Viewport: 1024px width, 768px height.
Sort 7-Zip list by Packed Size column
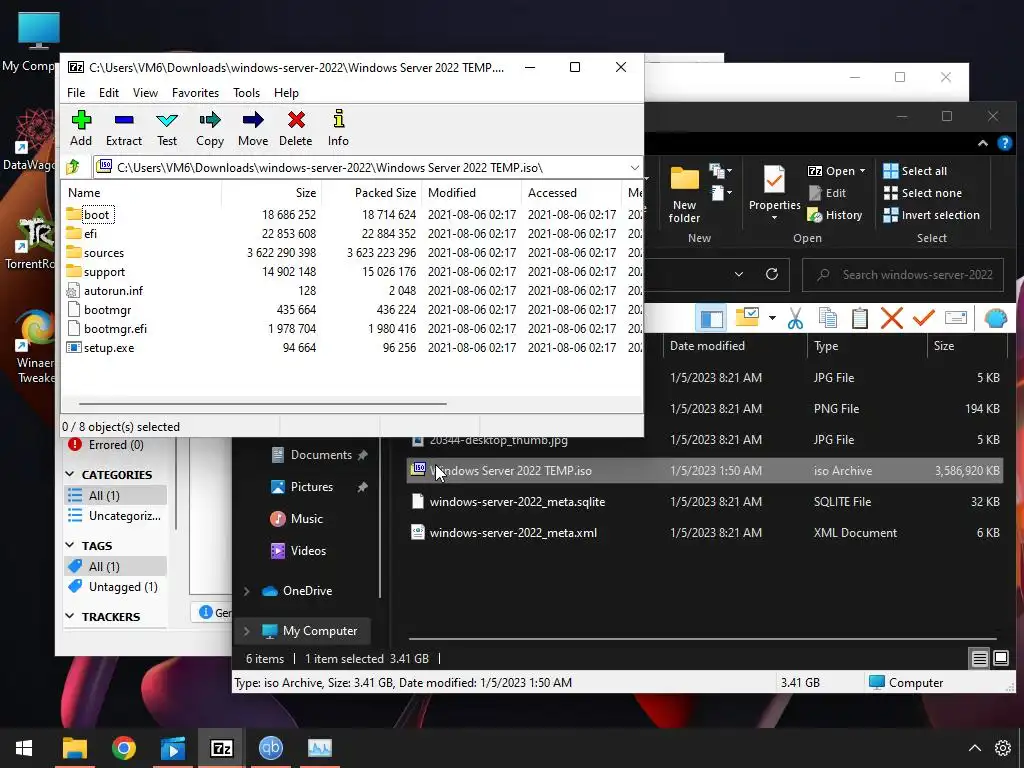pos(372,193)
